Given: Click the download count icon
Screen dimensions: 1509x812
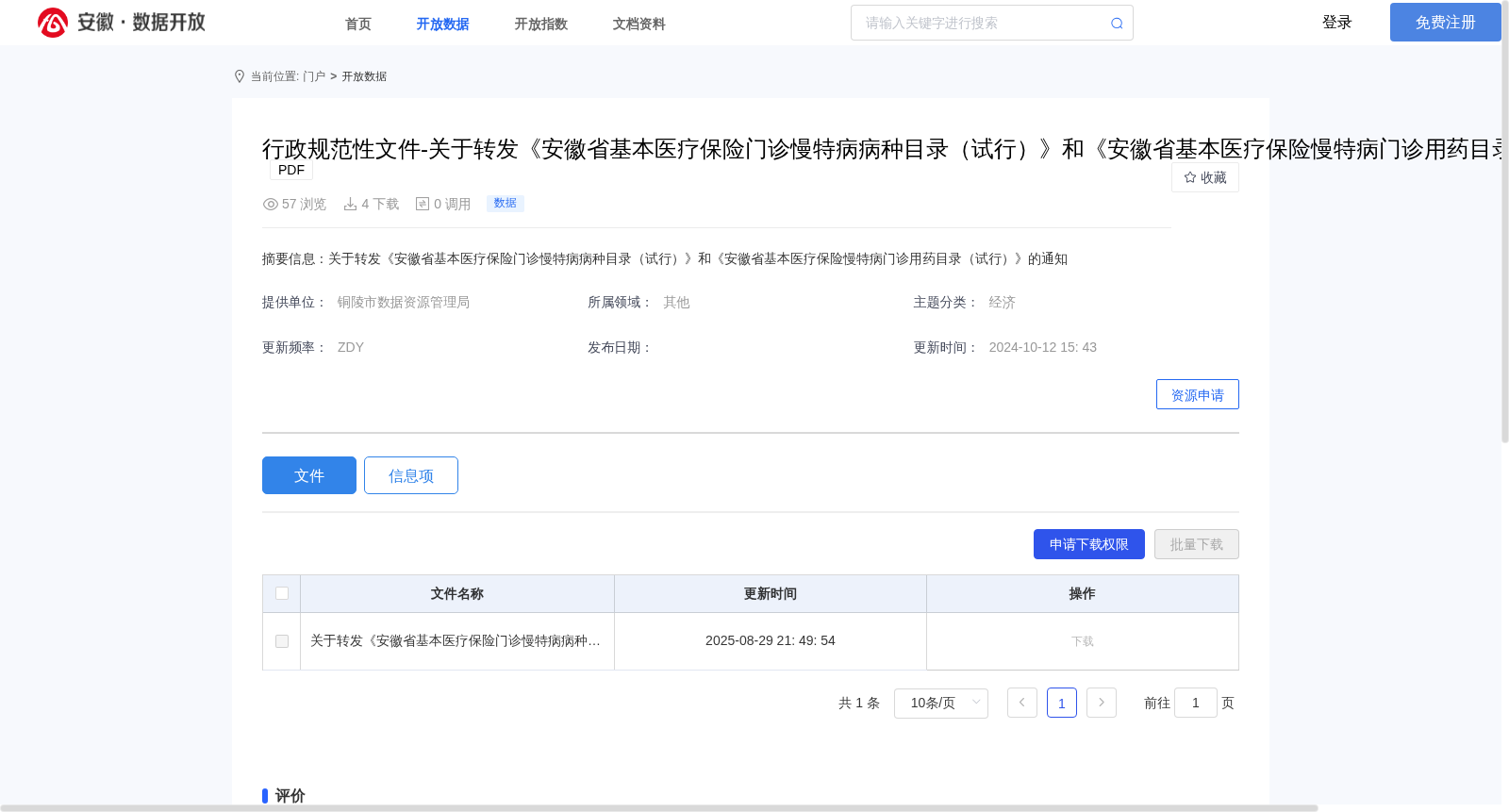Looking at the screenshot, I should pos(350,204).
